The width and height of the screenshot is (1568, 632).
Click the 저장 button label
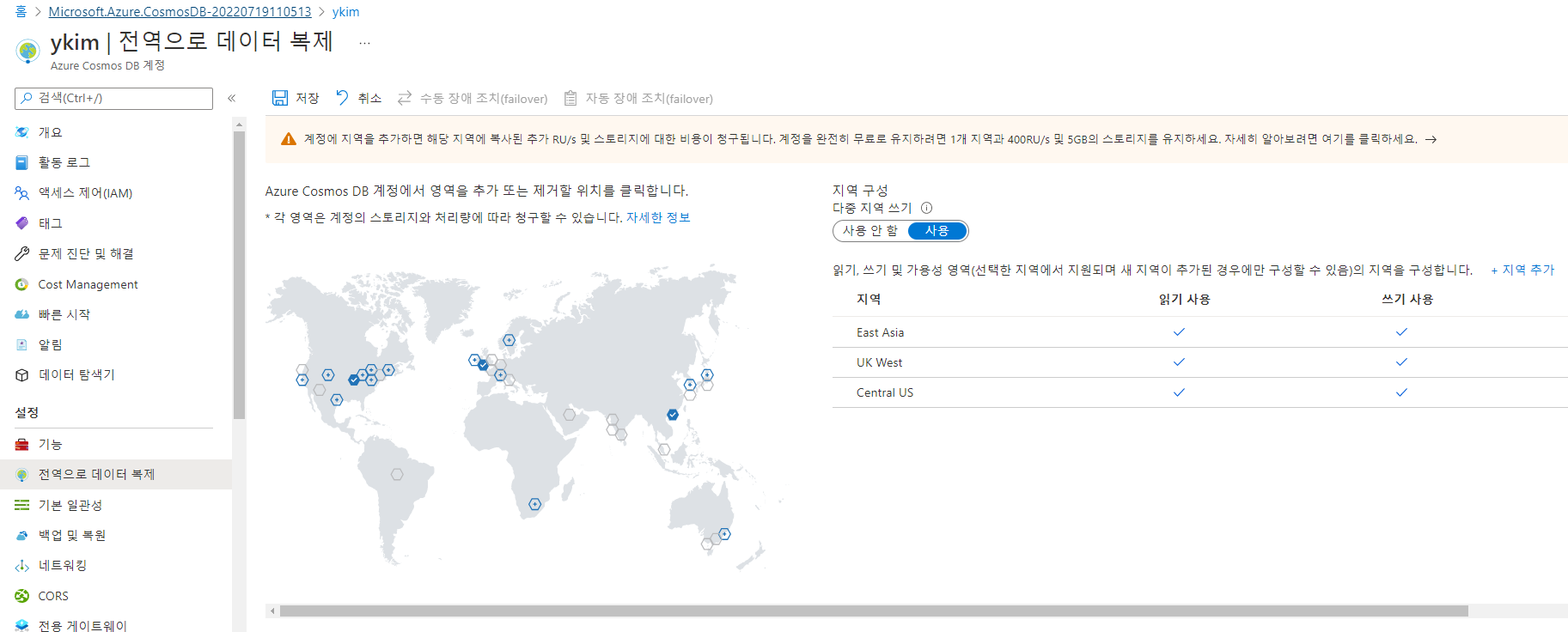pos(308,98)
